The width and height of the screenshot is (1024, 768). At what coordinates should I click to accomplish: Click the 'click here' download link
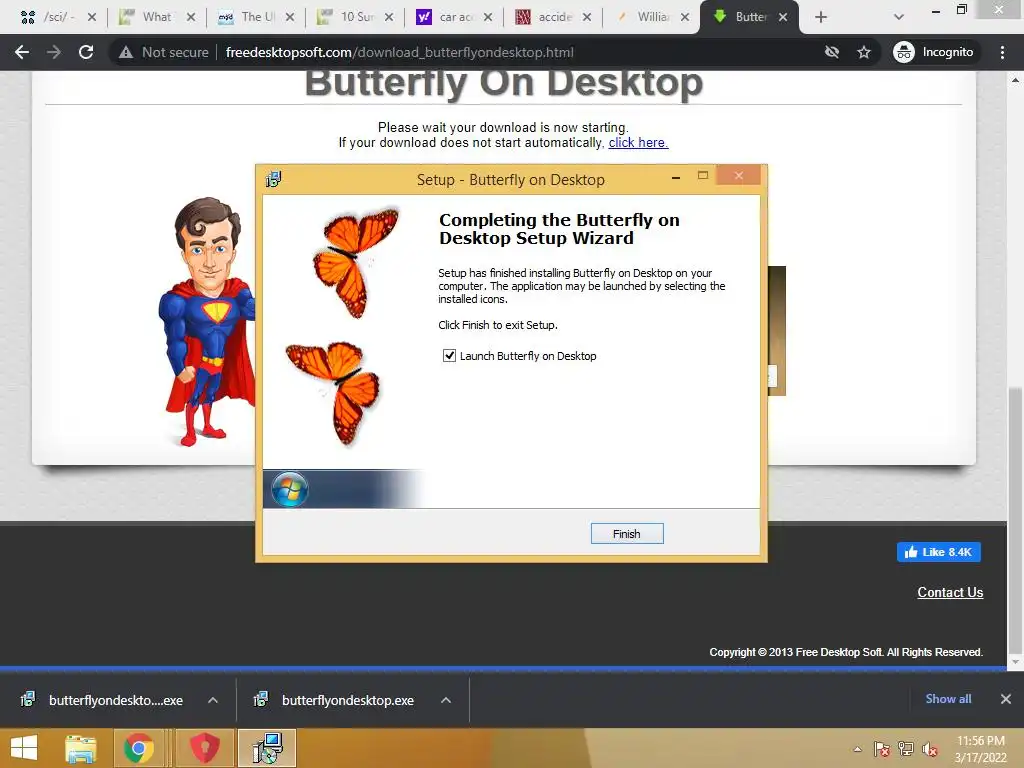(638, 142)
